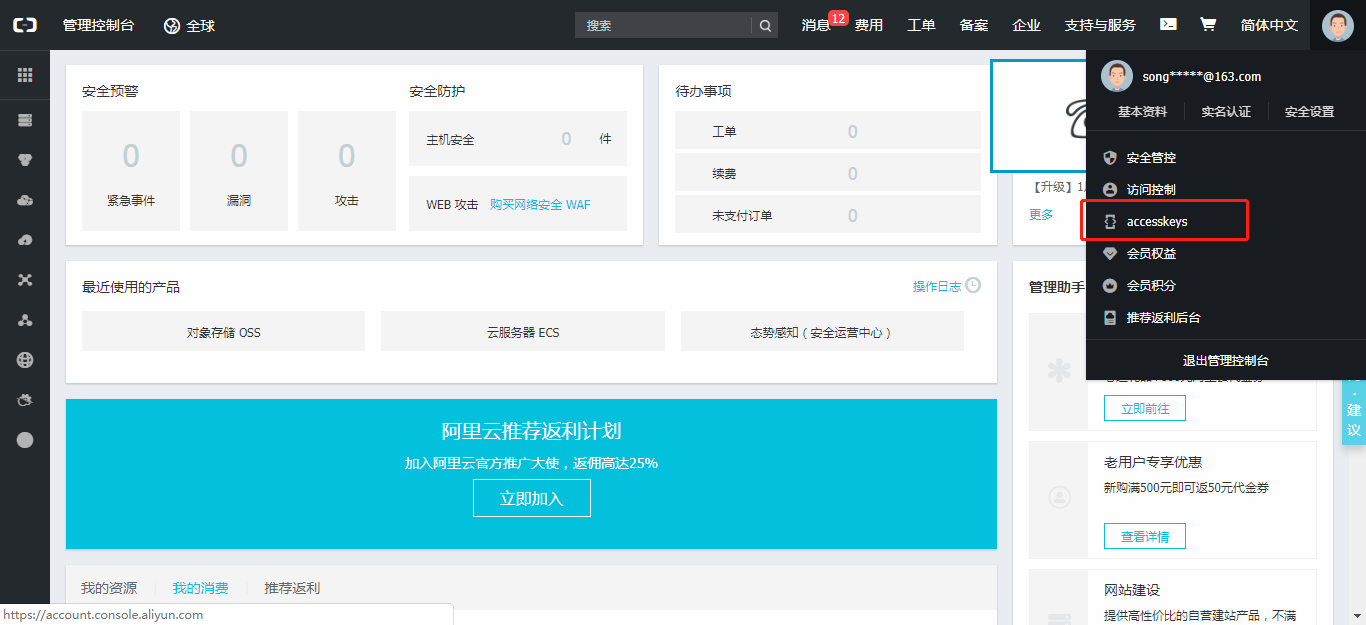Open the 全球 region selector
The width and height of the screenshot is (1366, 625).
(189, 25)
